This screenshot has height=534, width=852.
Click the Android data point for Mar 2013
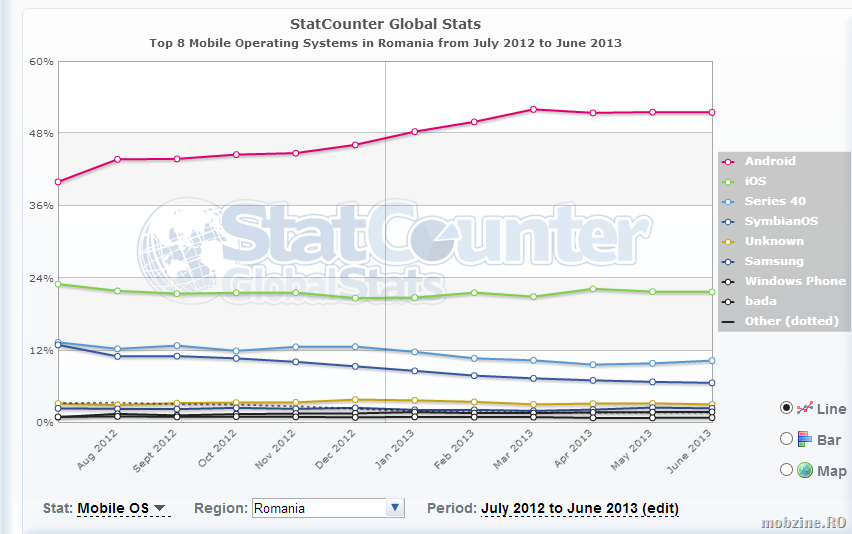[x=534, y=109]
